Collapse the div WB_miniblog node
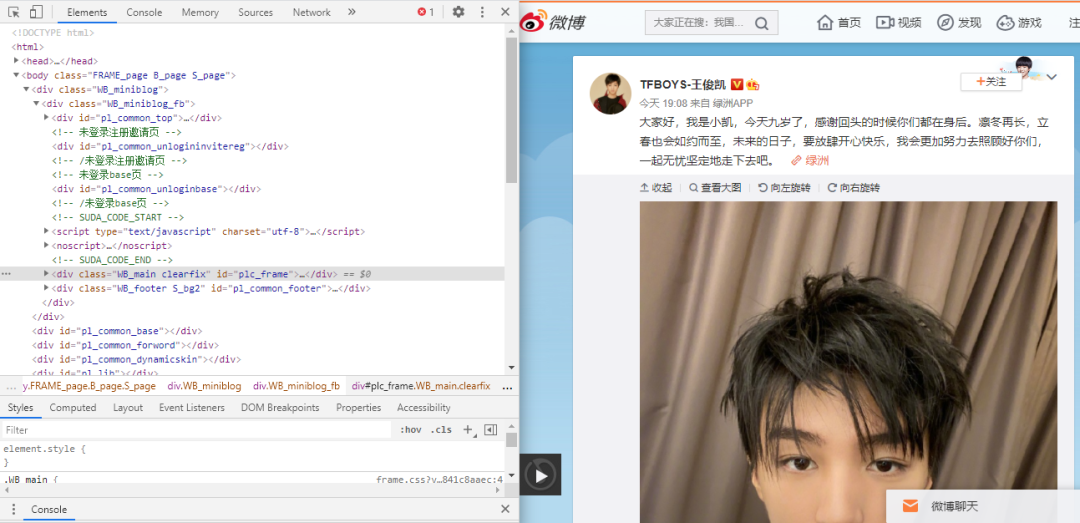1080x523 pixels. 26,90
